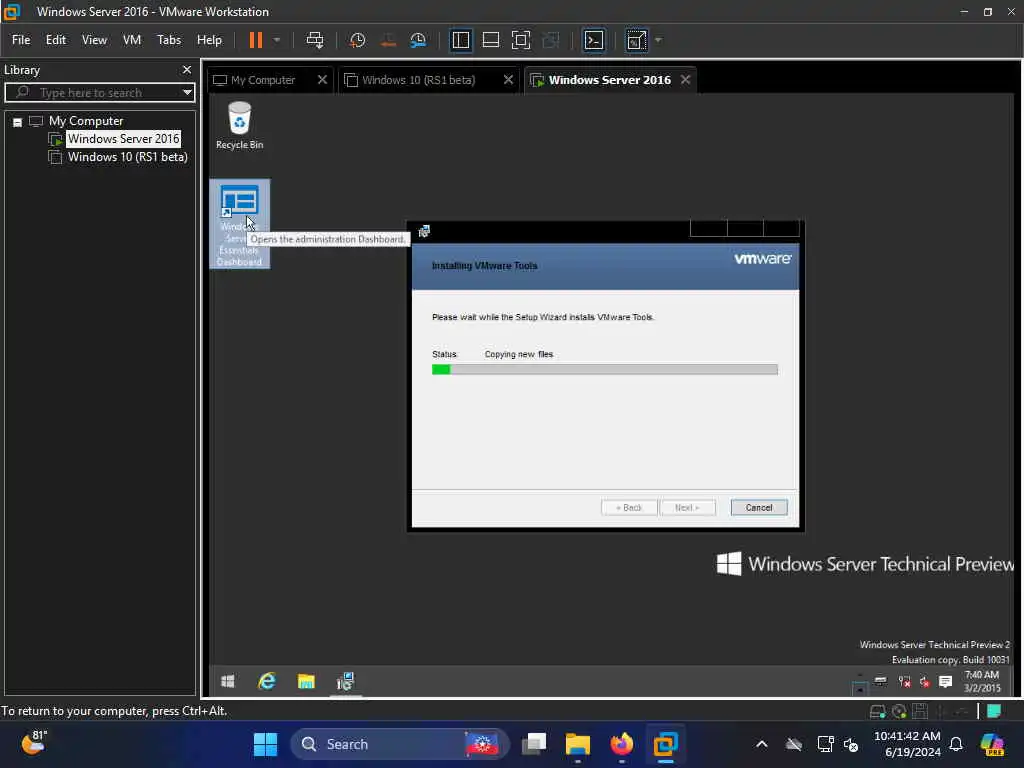Viewport: 1024px width, 768px height.
Task: Open the snapshot manager toolbar icon
Action: click(418, 40)
